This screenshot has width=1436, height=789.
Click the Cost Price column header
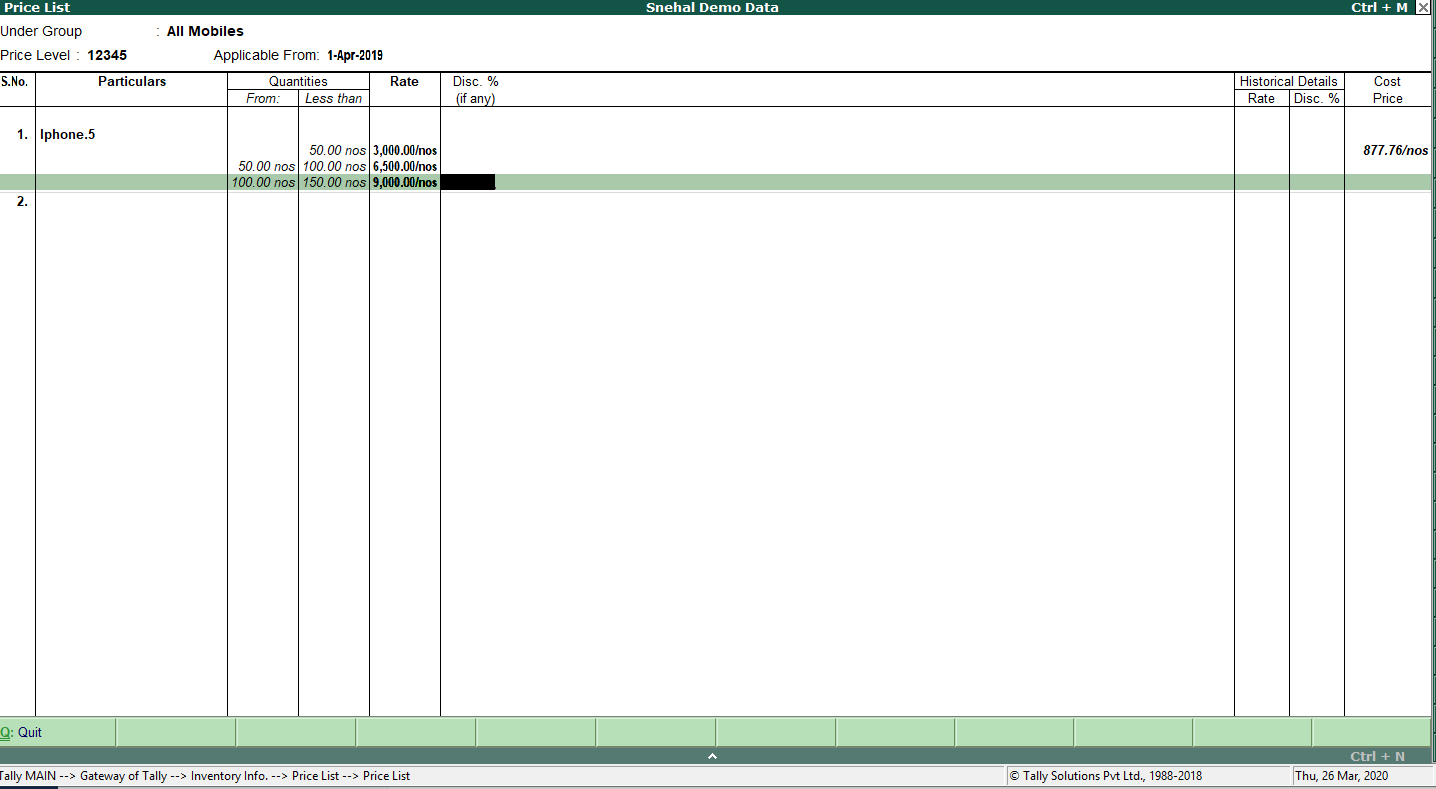pos(1387,90)
